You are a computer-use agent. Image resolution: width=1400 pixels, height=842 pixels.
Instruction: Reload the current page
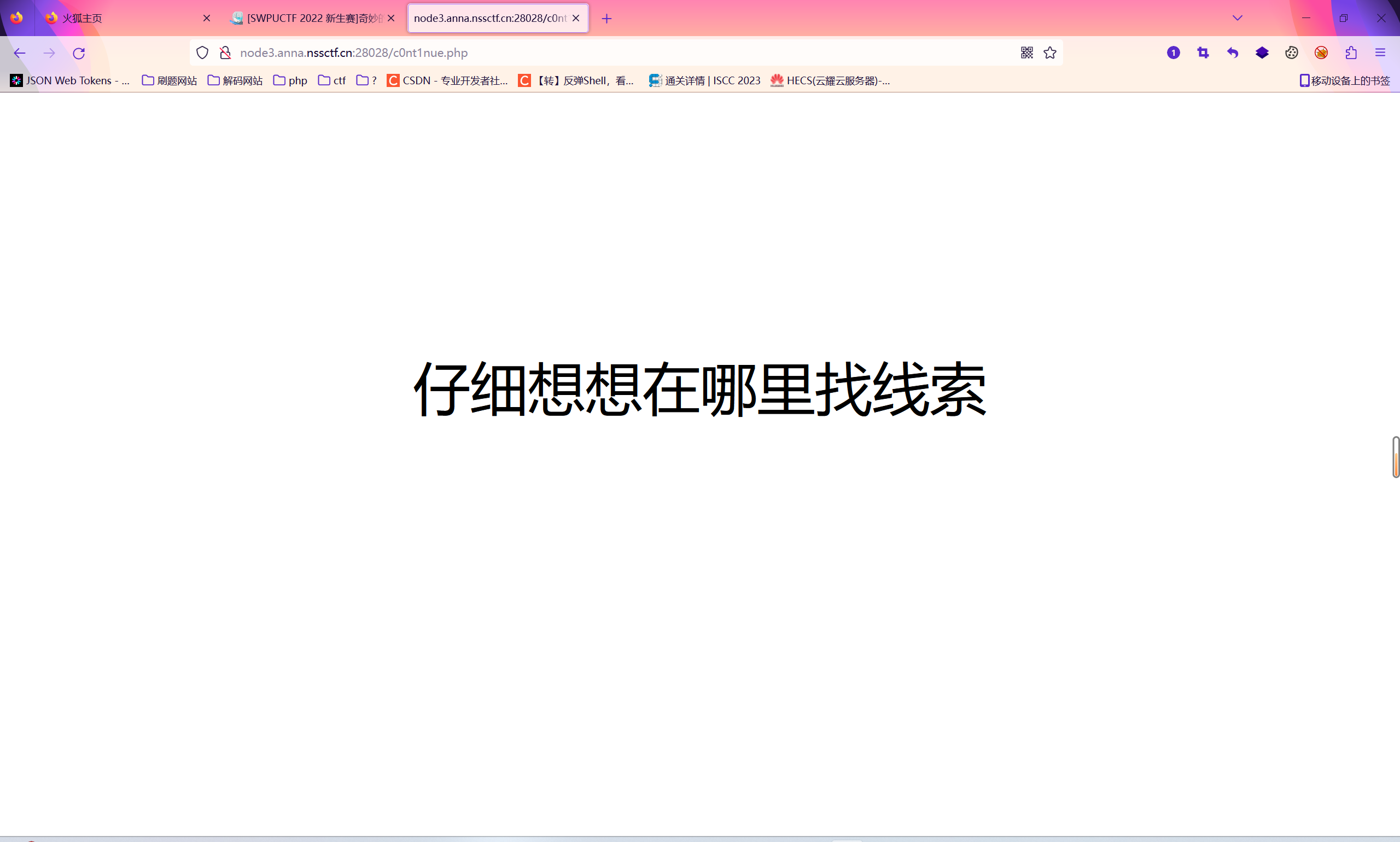79,53
